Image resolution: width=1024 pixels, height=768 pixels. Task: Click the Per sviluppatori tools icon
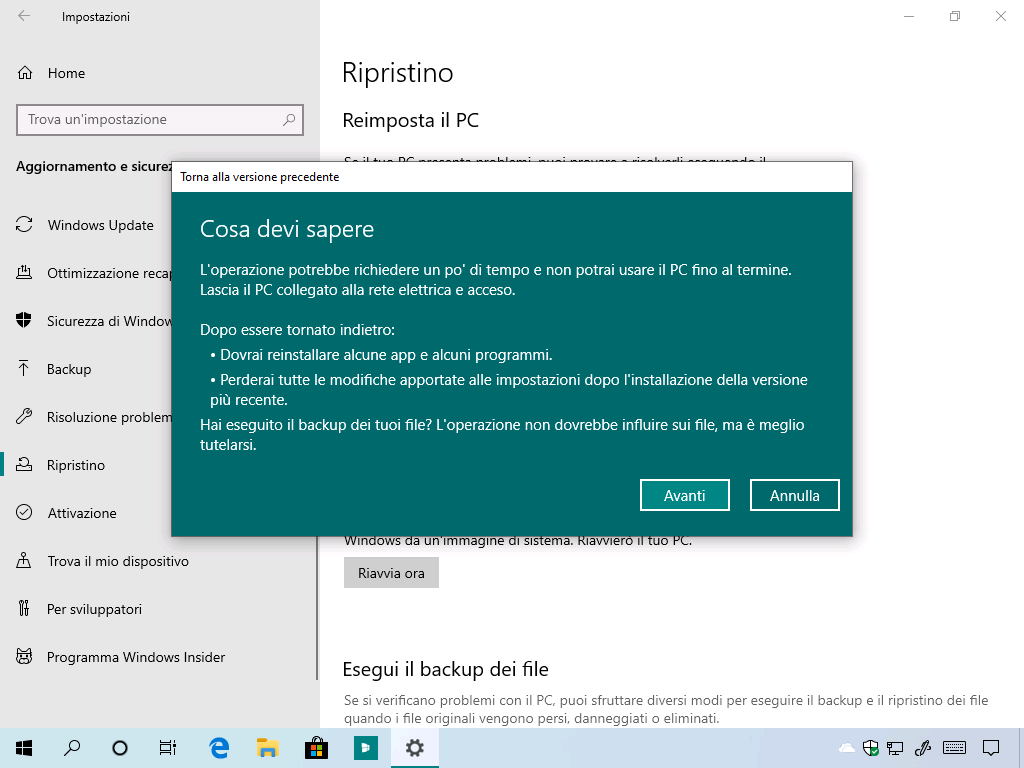(x=24, y=608)
